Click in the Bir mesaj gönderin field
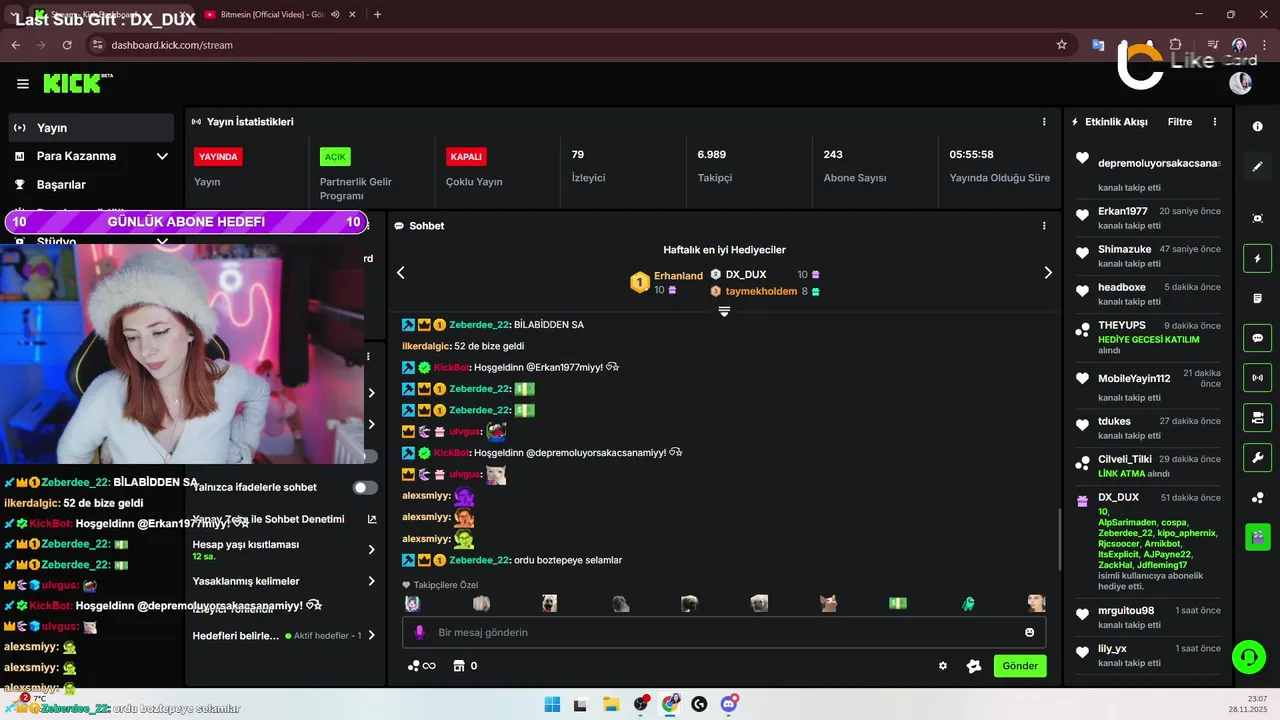Viewport: 1280px width, 720px height. 724,632
